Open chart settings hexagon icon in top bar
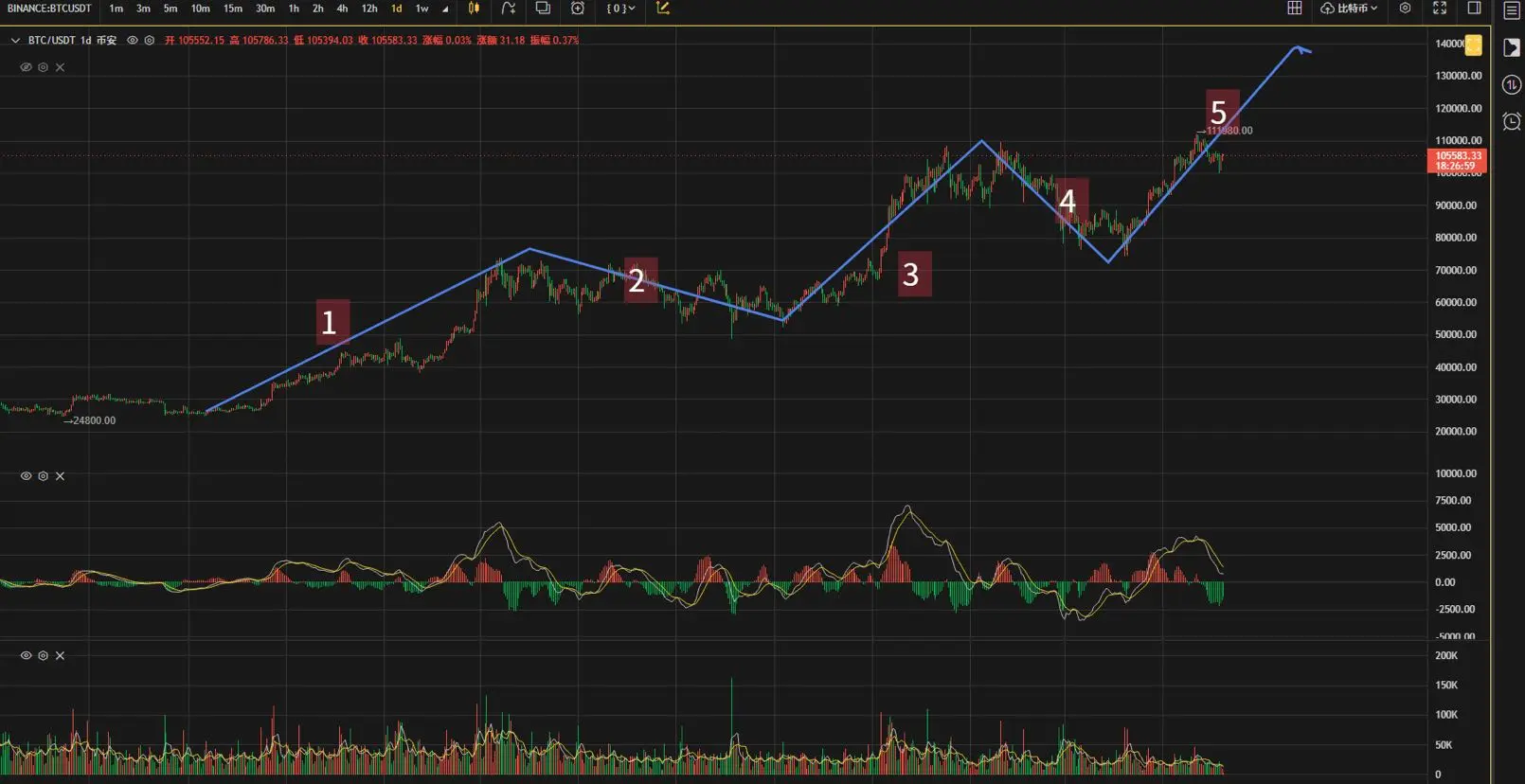Viewport: 1525px width, 784px height. point(1406,9)
